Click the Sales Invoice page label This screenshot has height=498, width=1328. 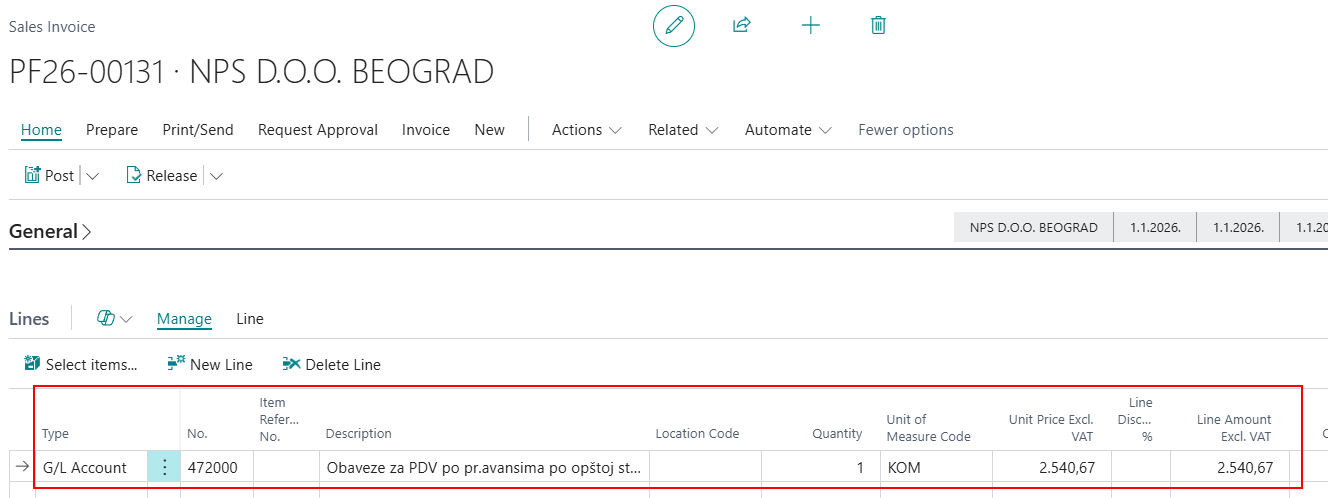pos(52,27)
